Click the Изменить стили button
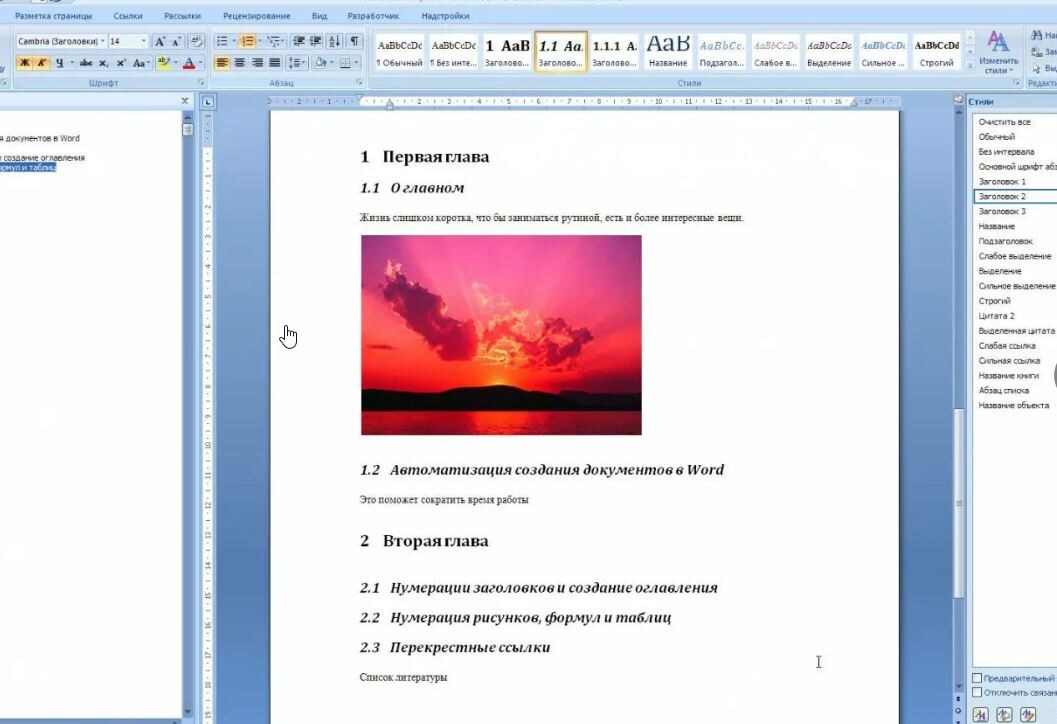Viewport: 1057px width, 724px height. tap(998, 52)
